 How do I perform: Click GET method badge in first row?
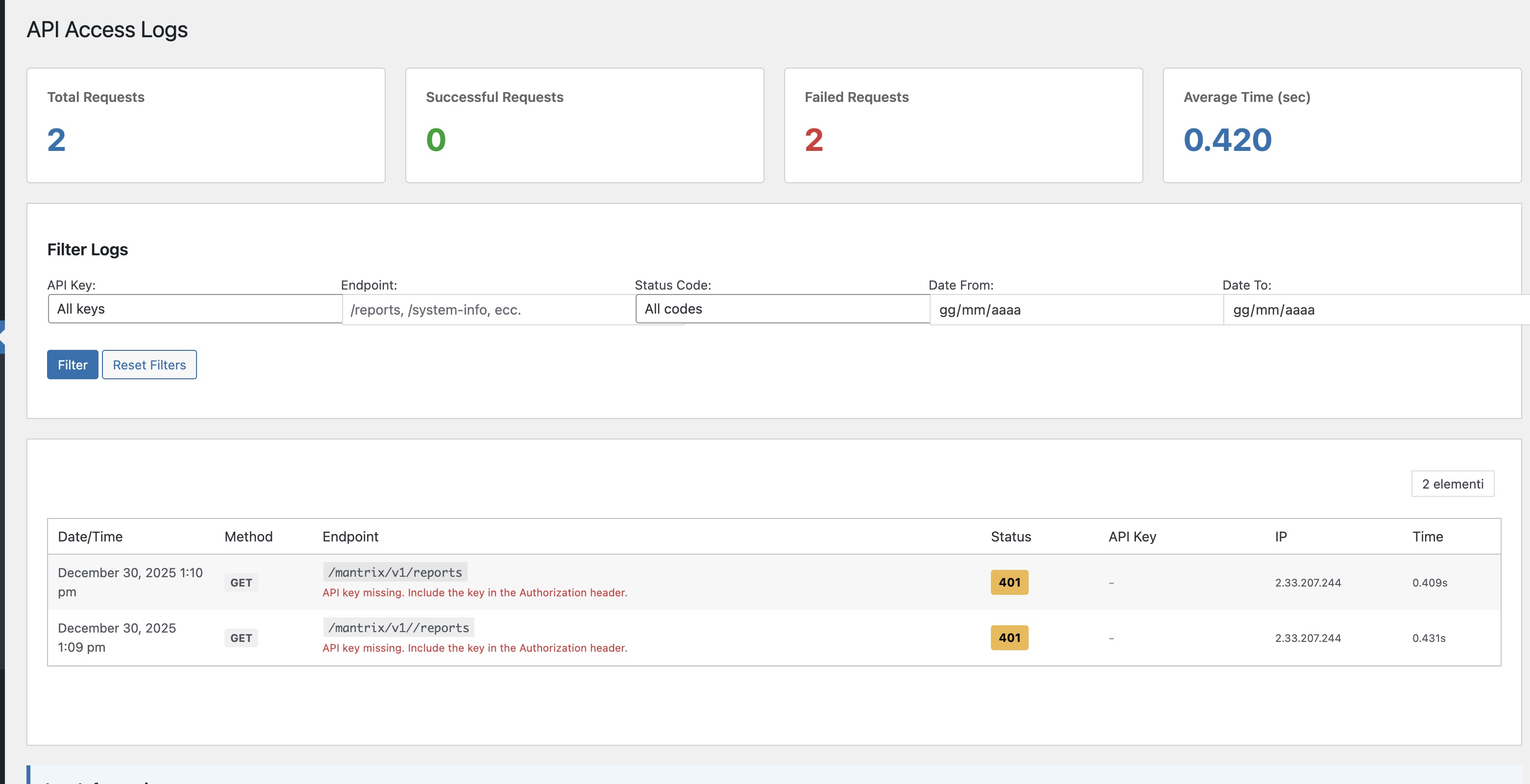(x=241, y=583)
